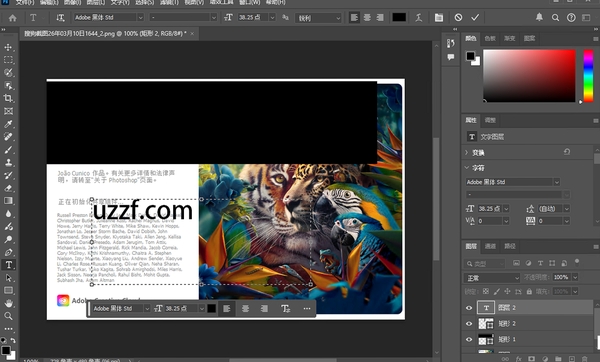
Task: Cancel current text edits with circle-slash icon
Action: tap(458, 18)
